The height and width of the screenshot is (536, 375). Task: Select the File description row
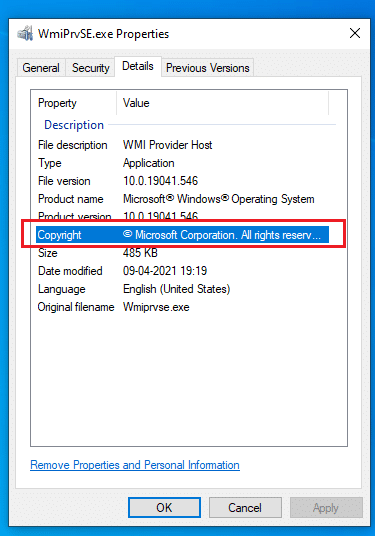pyautogui.click(x=183, y=145)
